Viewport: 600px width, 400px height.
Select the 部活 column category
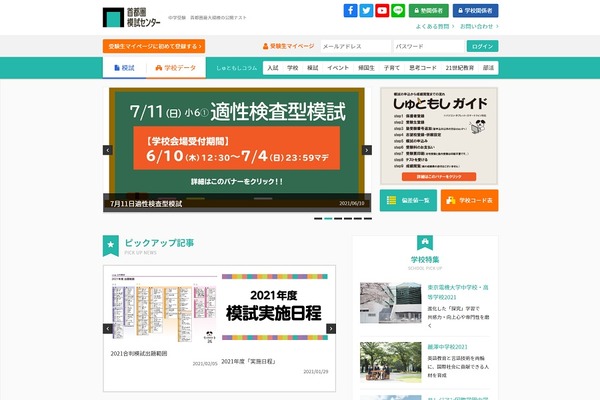coord(488,68)
